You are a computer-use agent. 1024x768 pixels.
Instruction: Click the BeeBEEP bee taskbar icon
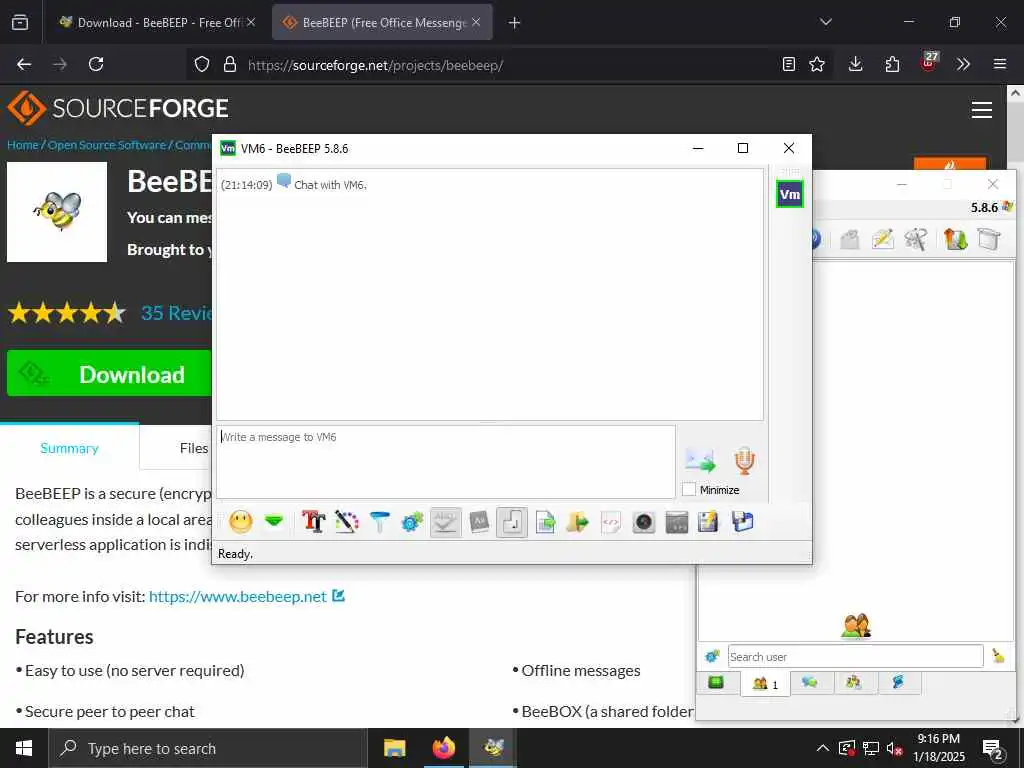click(x=494, y=748)
